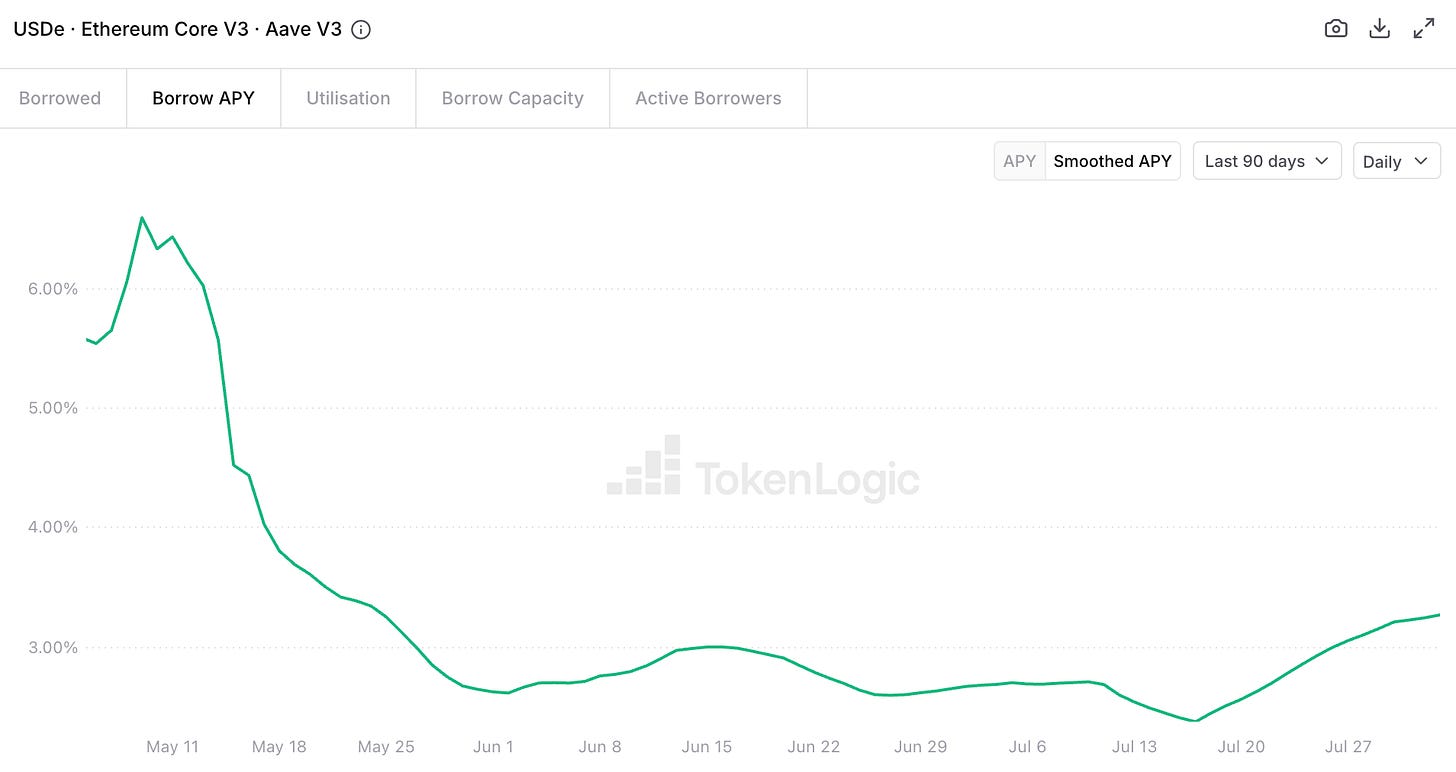The height and width of the screenshot is (772, 1456).
Task: Click the May 25 date label
Action: [x=385, y=746]
